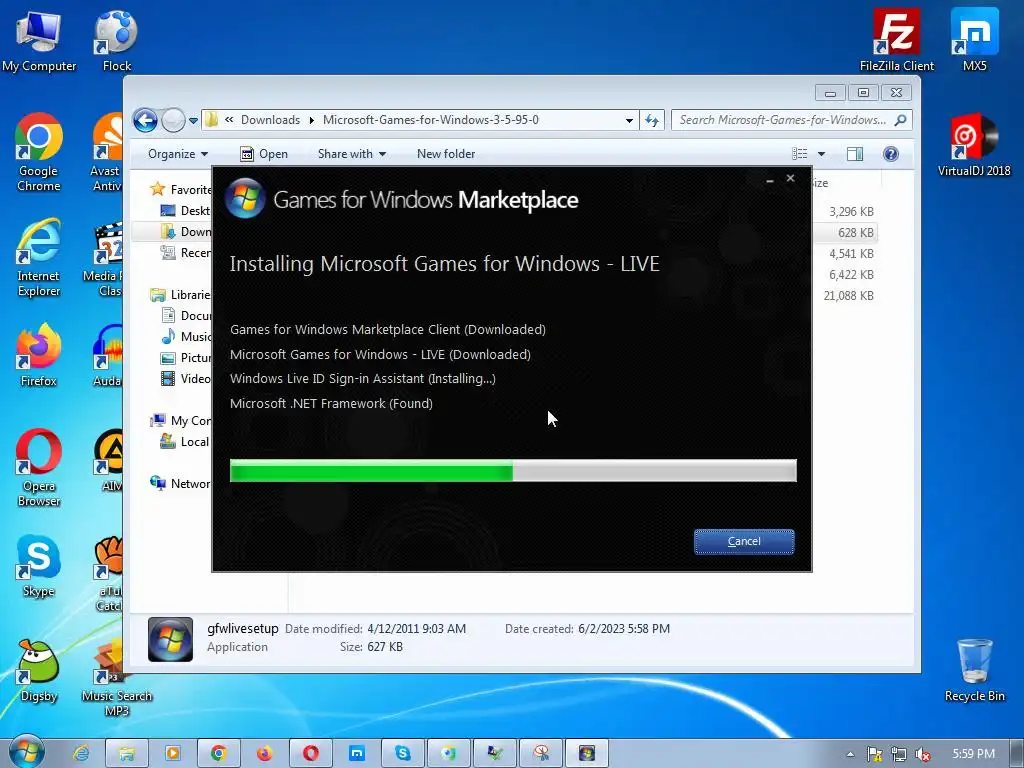This screenshot has width=1024, height=768.
Task: Open Chrome from the taskbar
Action: (x=219, y=754)
